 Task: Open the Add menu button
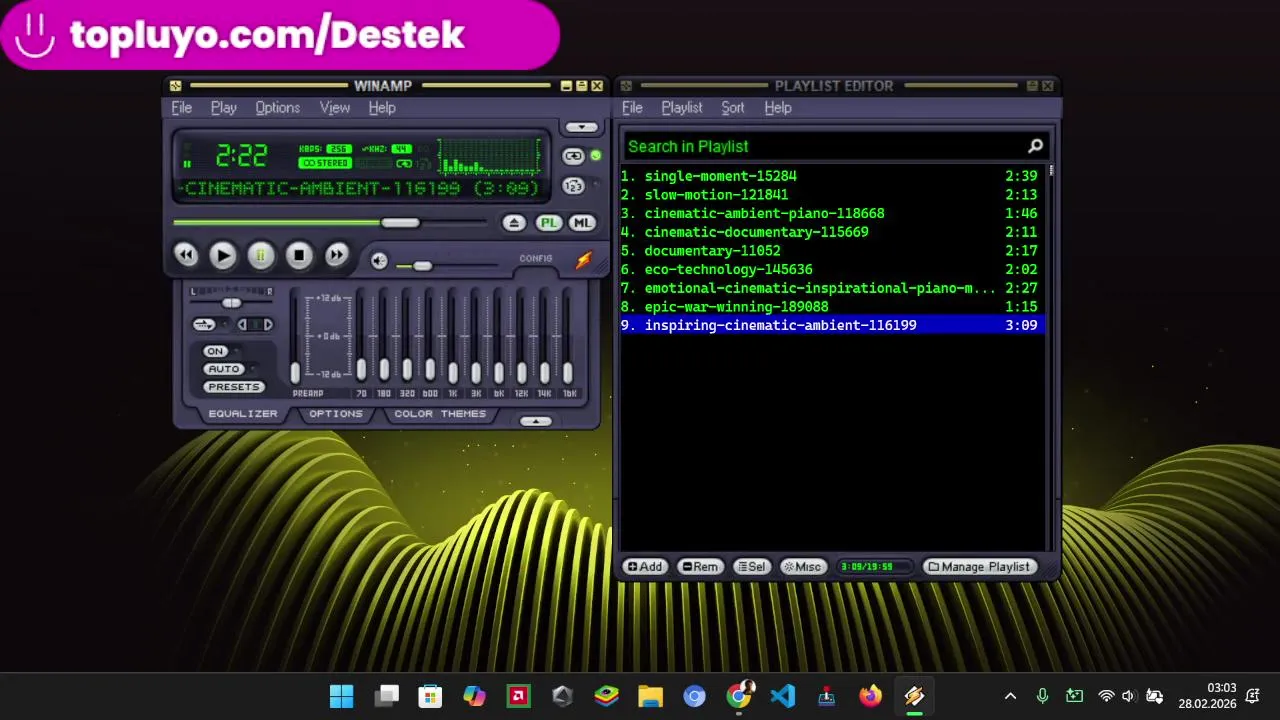pos(644,567)
